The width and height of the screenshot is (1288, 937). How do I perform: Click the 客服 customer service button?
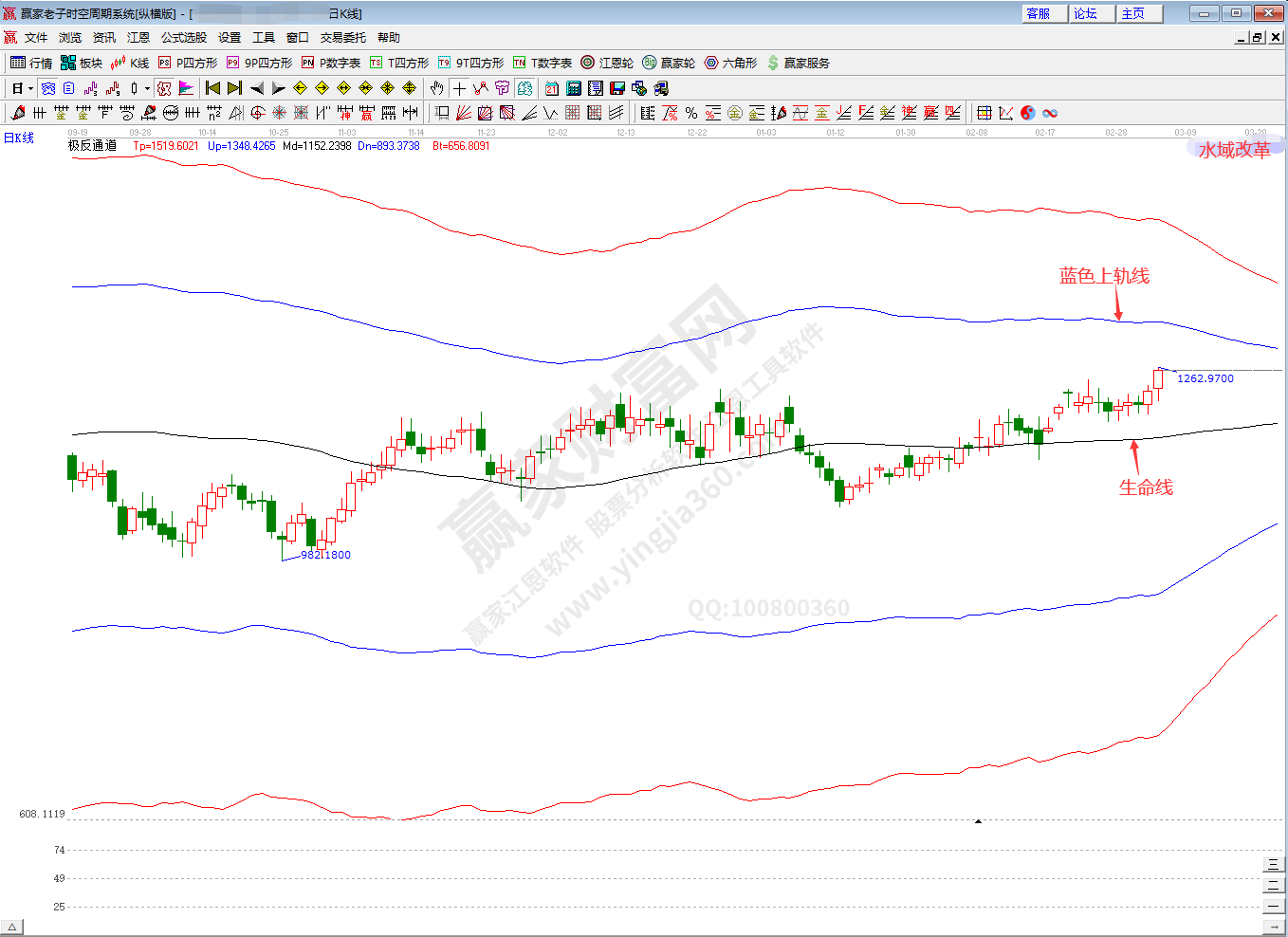click(x=1039, y=13)
